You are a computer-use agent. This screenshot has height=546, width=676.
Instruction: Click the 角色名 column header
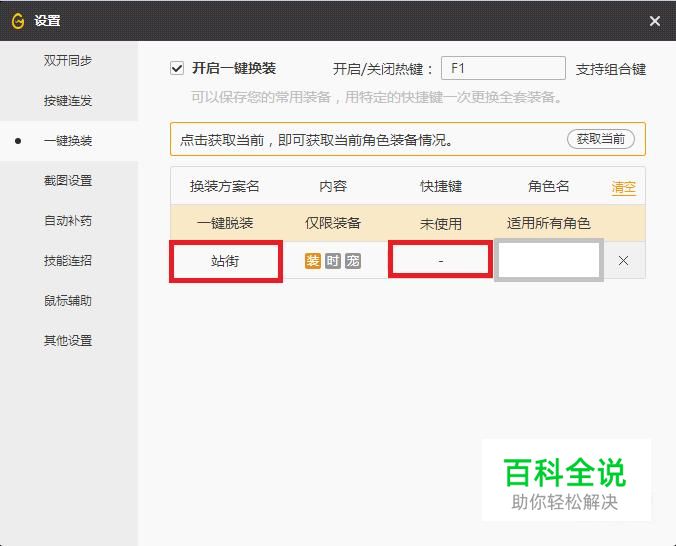548,186
